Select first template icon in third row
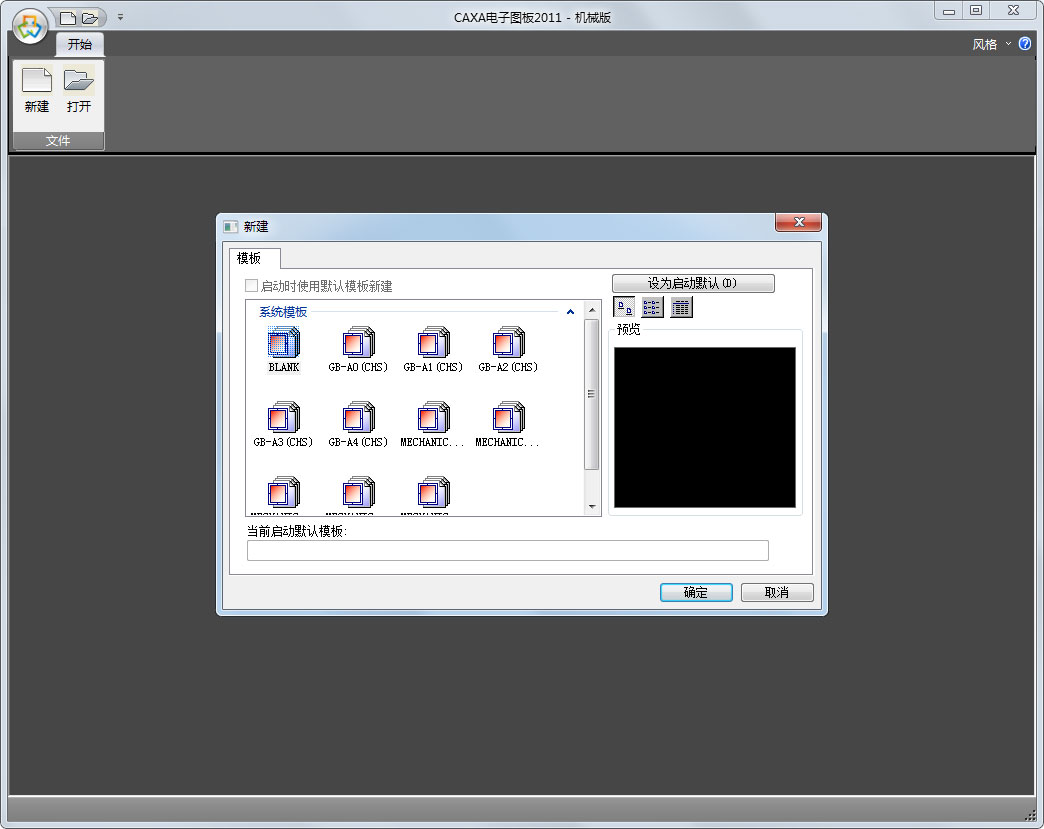This screenshot has width=1044, height=829. [x=284, y=493]
